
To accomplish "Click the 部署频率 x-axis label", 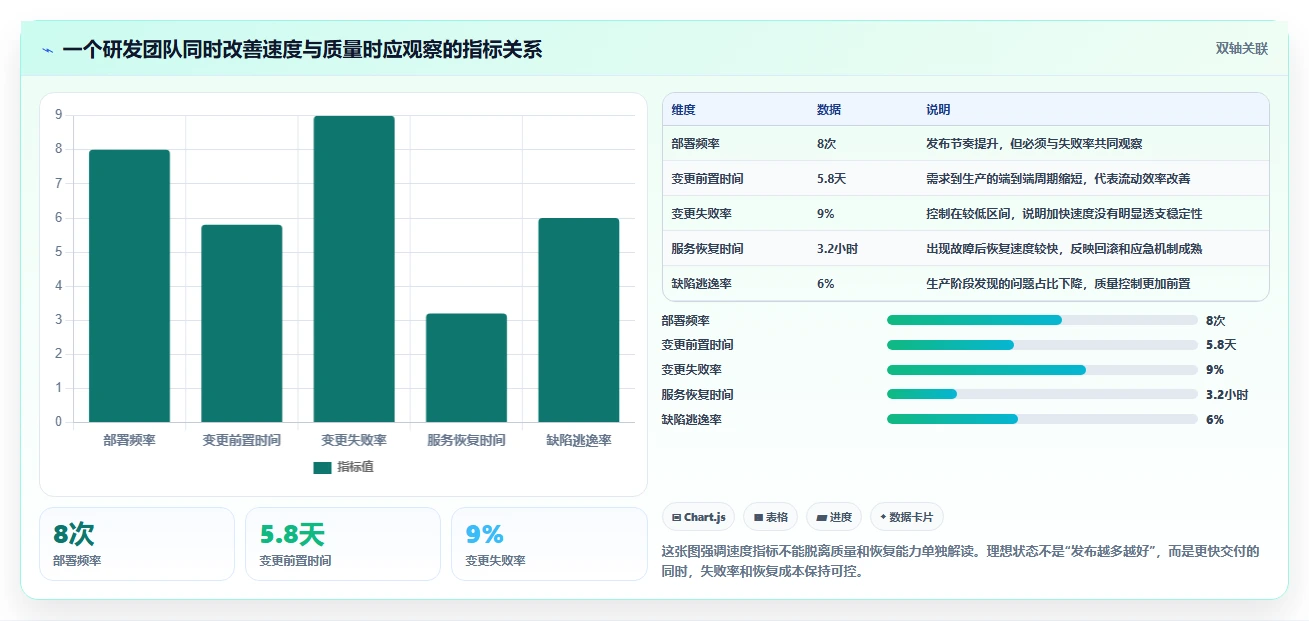I will coord(129,440).
